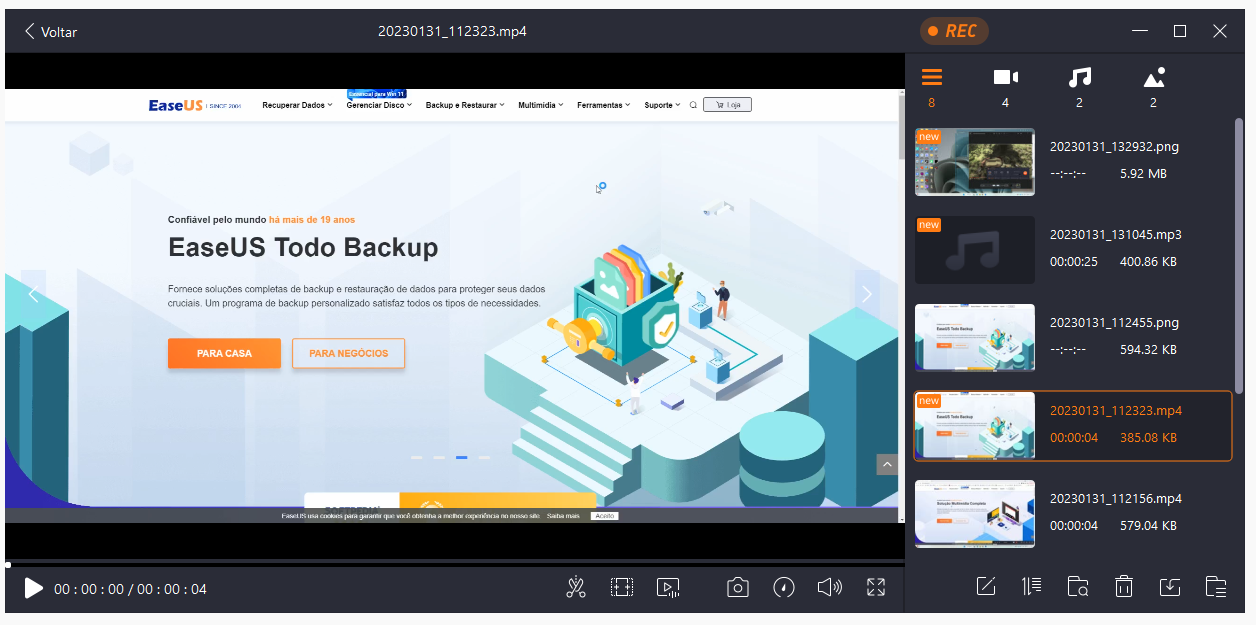
Task: Expand Suporte menu in the preview
Action: pos(662,105)
